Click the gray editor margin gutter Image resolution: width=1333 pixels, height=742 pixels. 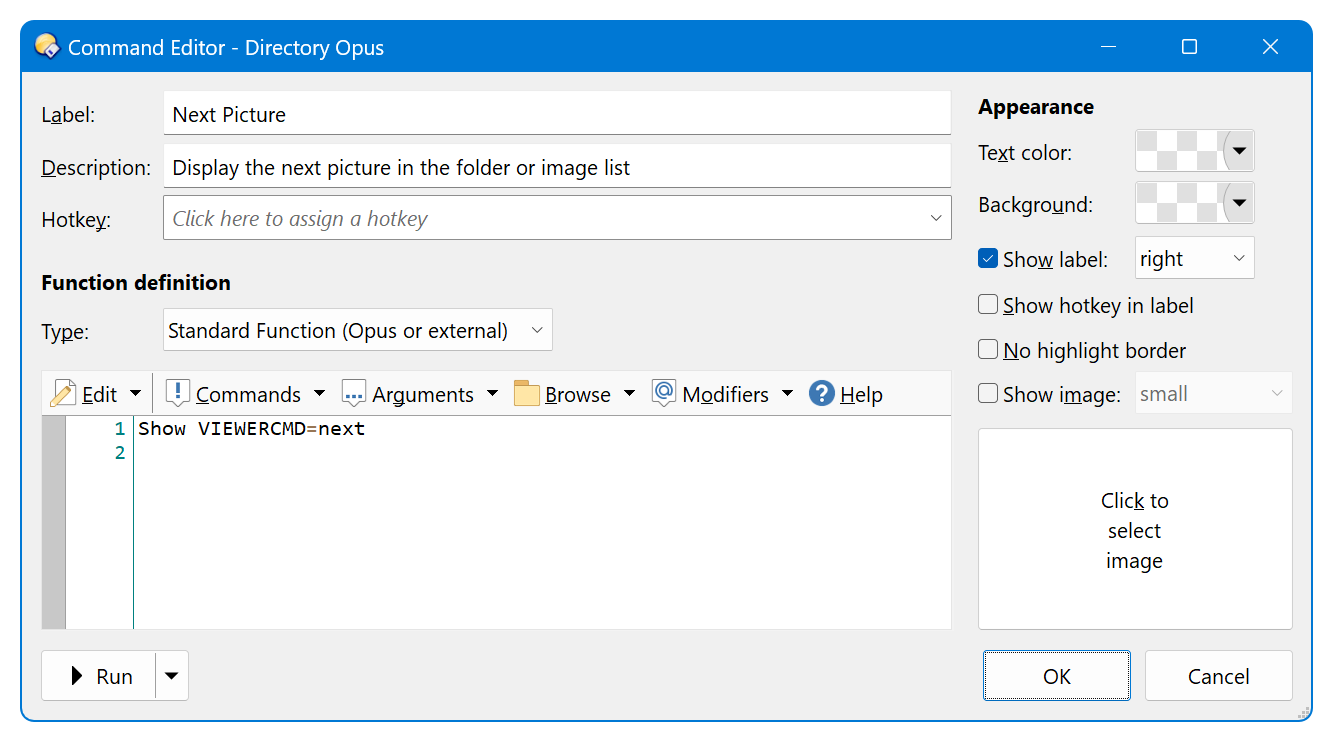[x=53, y=523]
